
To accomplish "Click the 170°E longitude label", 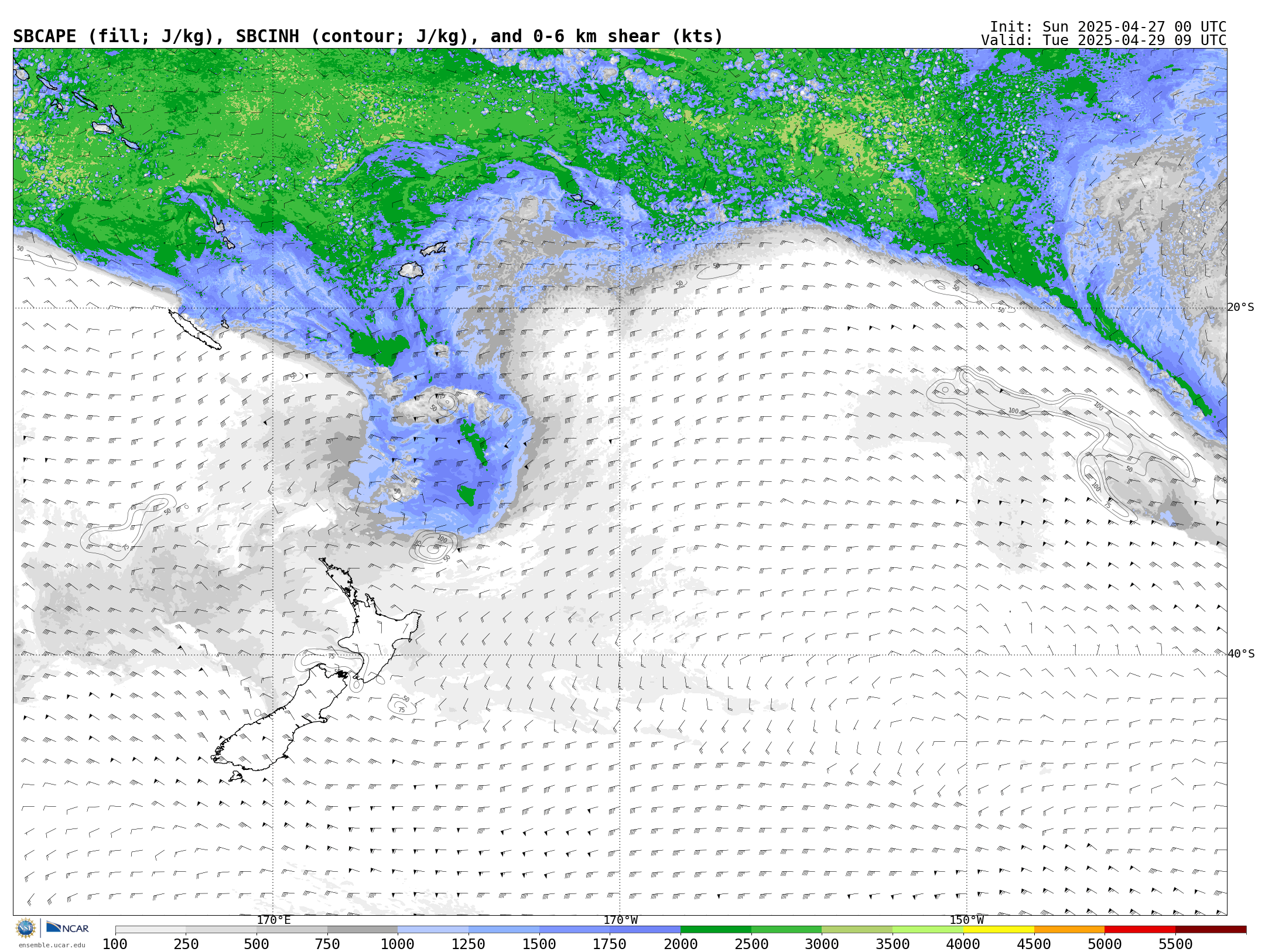I will coord(273,920).
